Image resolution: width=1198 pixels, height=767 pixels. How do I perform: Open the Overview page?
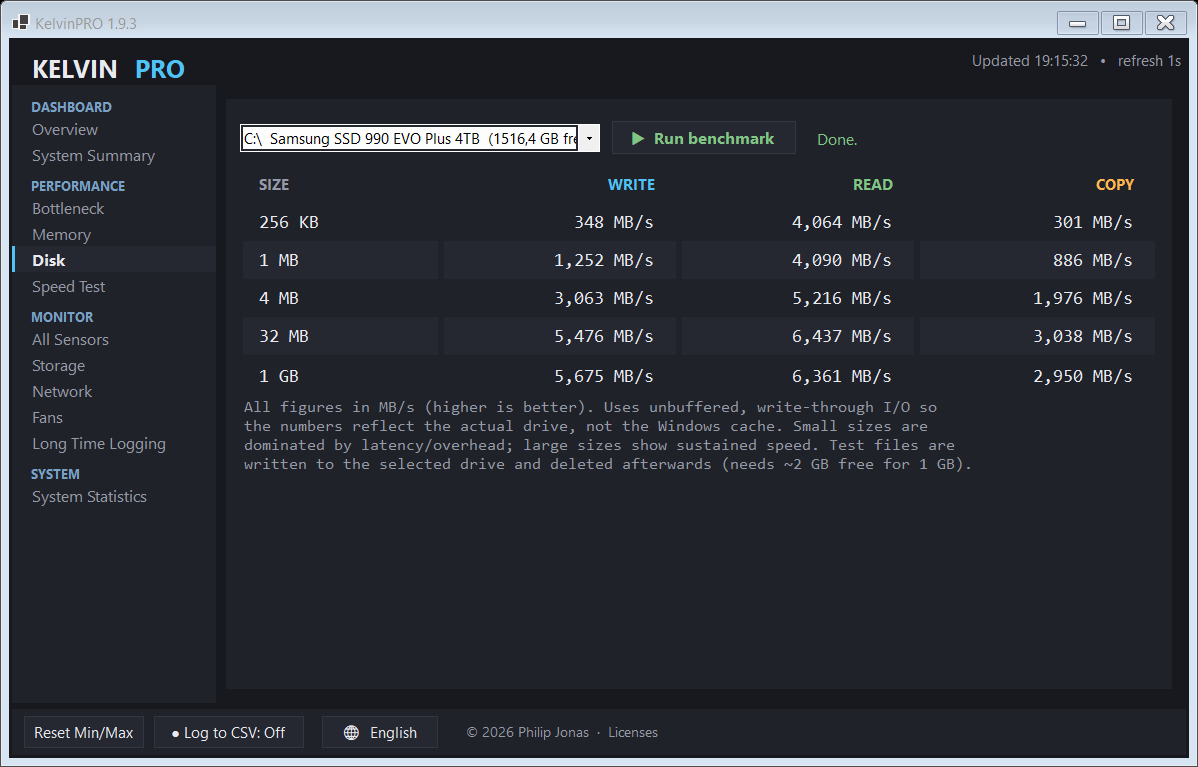[x=65, y=130]
